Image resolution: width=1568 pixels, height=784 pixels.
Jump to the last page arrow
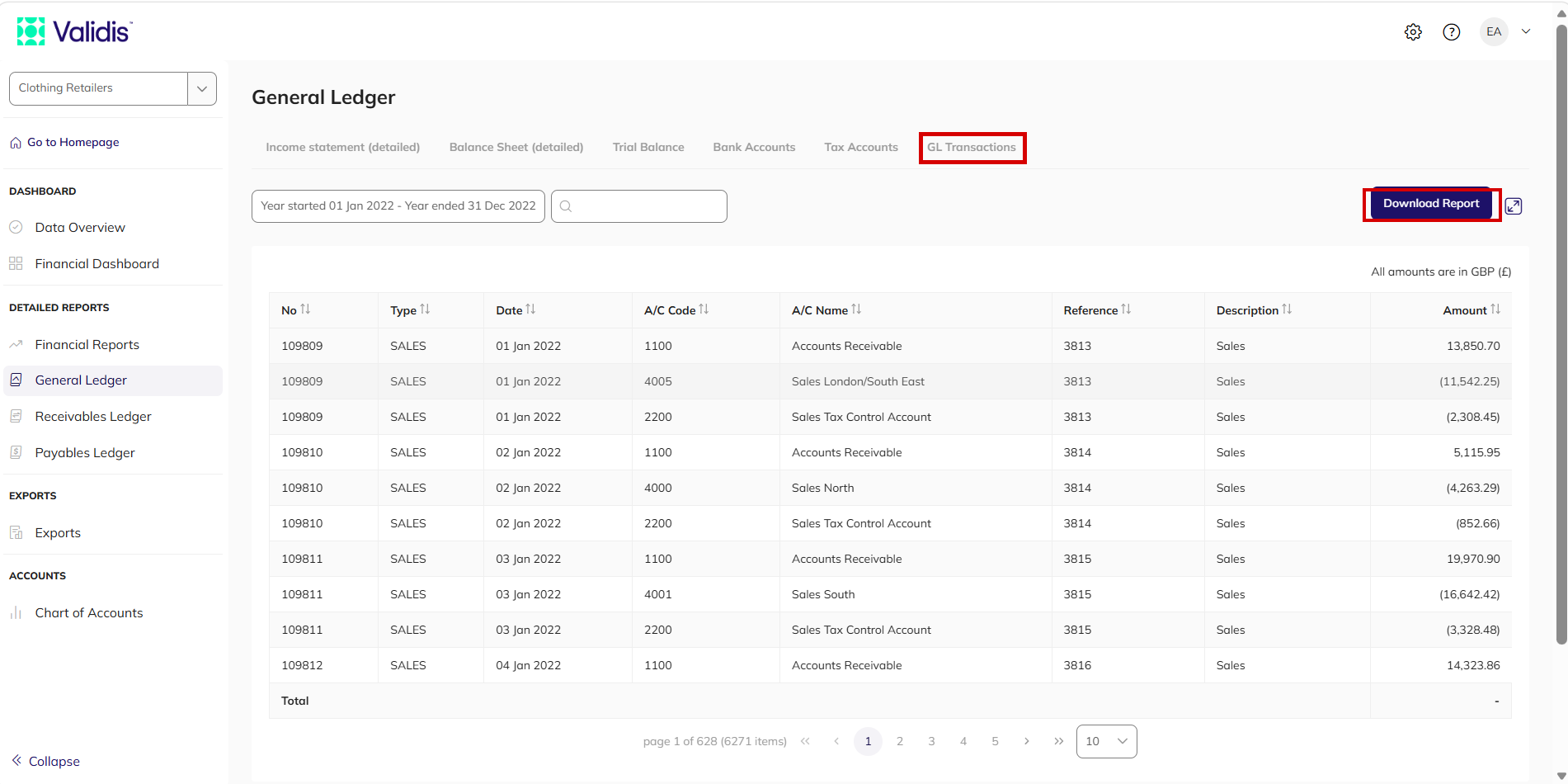[1059, 741]
